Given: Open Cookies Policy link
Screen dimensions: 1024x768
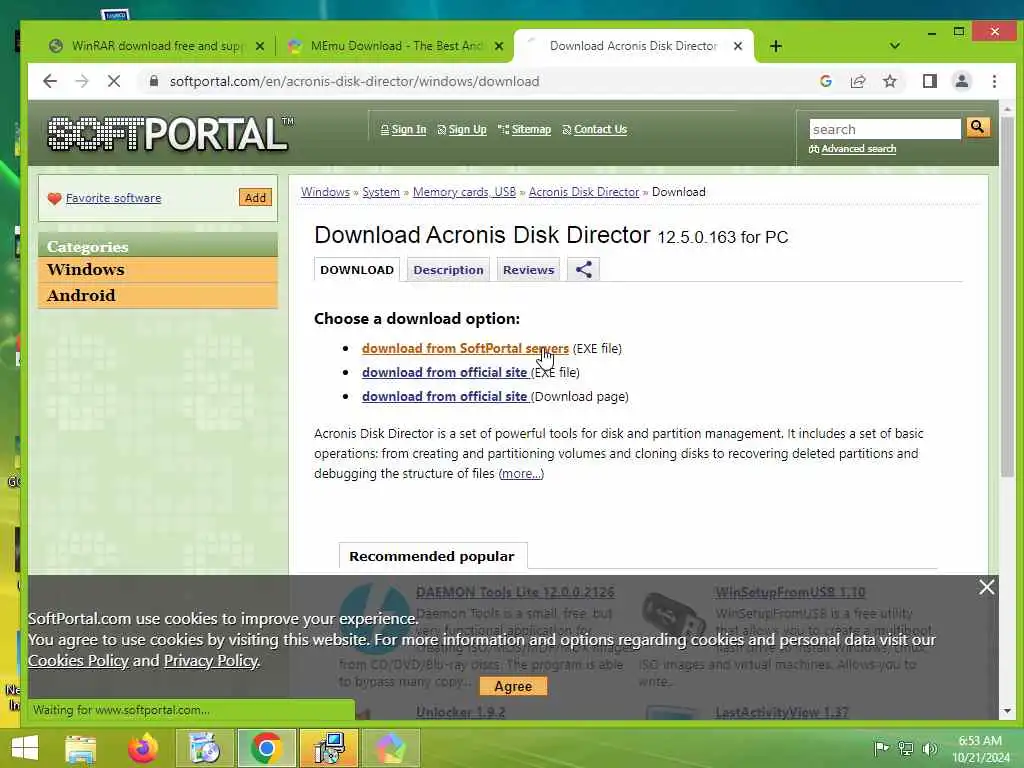Looking at the screenshot, I should (x=78, y=660).
